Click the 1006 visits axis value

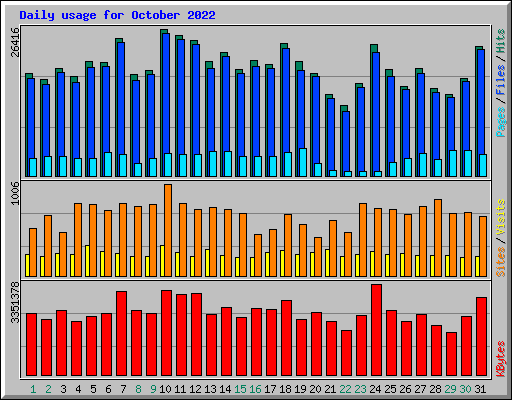point(15,193)
